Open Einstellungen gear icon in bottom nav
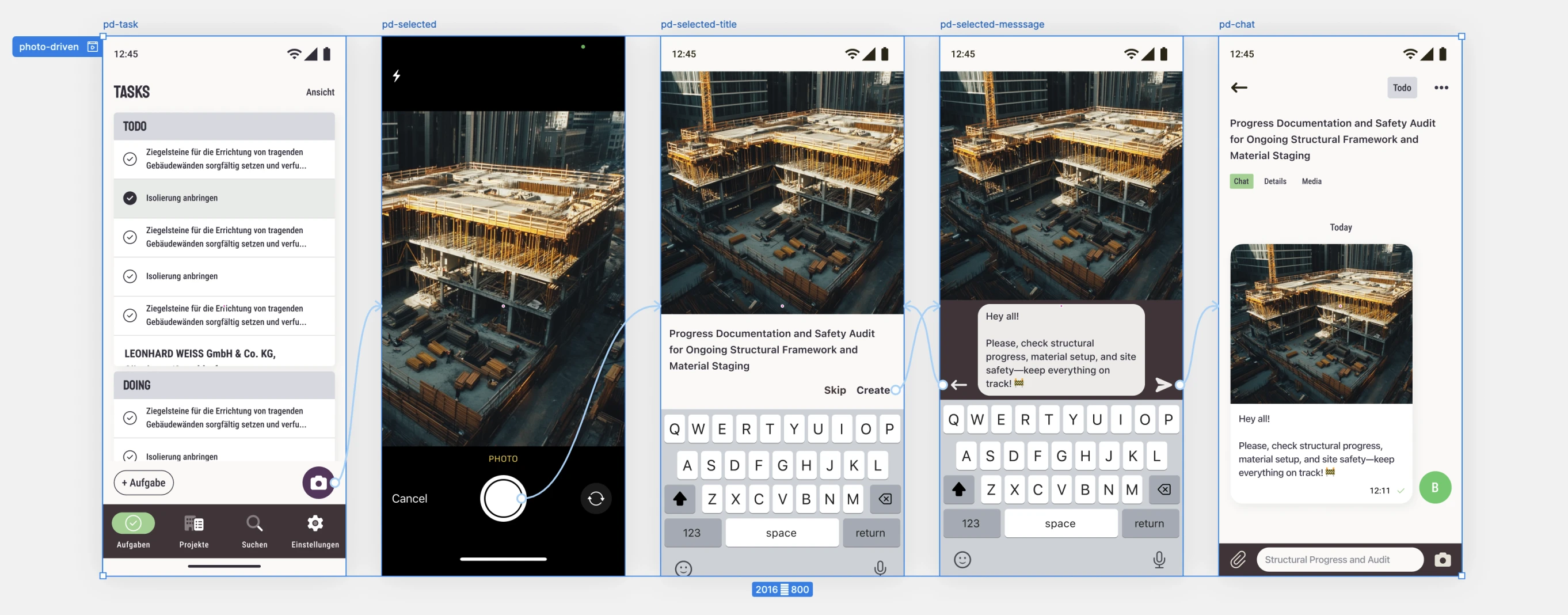The image size is (1568, 615). (x=315, y=523)
